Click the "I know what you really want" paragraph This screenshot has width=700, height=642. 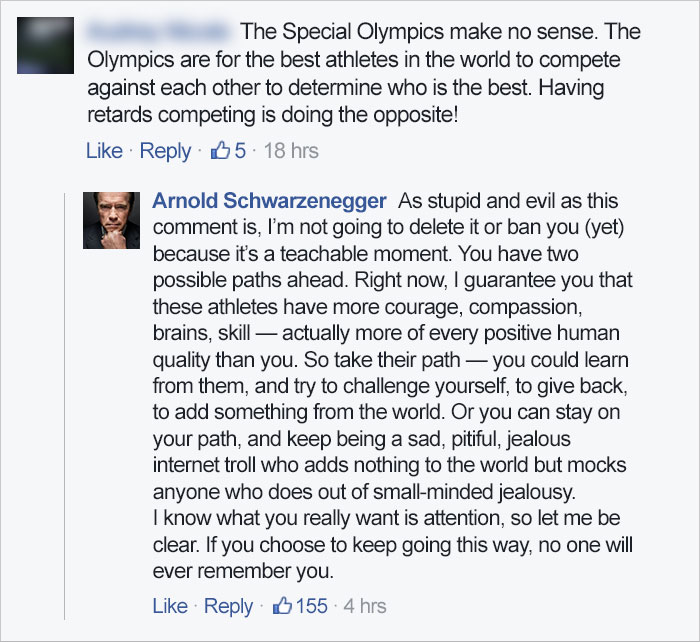click(x=390, y=519)
